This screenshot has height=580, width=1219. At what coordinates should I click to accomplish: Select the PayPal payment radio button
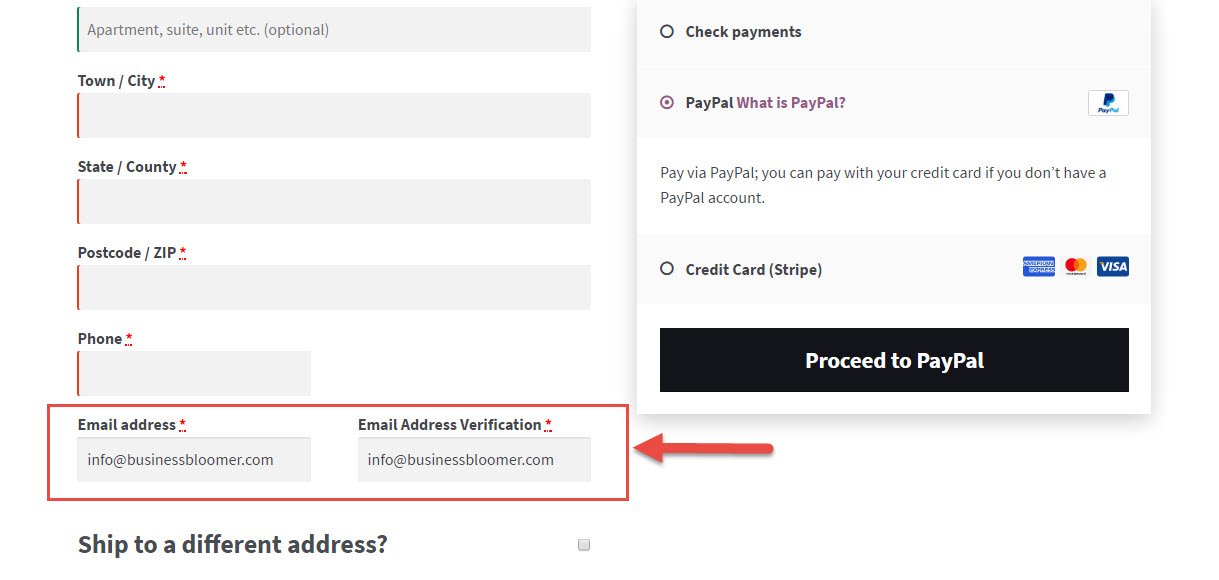667,102
